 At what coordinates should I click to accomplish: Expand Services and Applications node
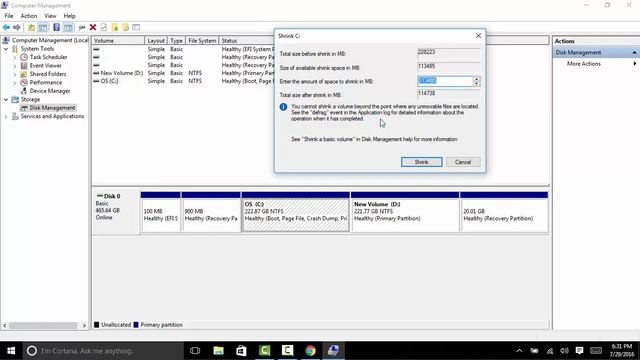[x=6, y=116]
